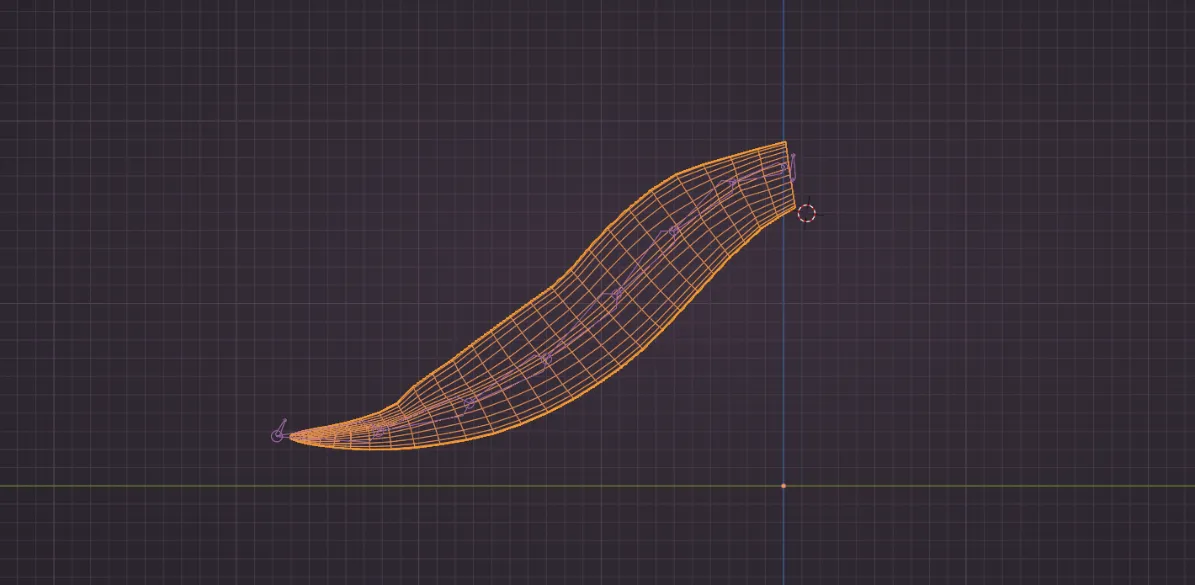Select the bone joint at the tail tip
The height and width of the screenshot is (585, 1195).
click(278, 435)
